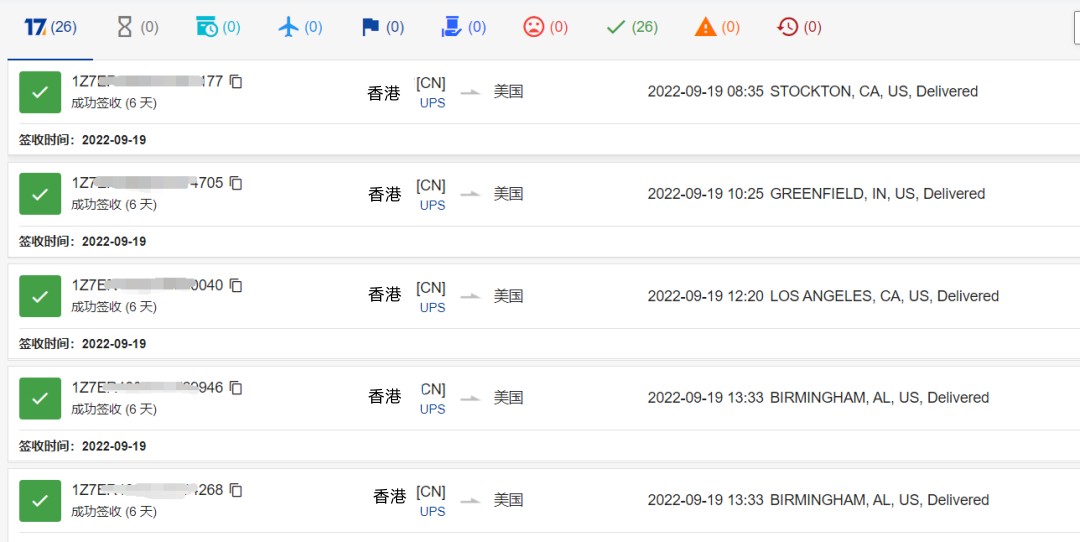Open the UPS carrier link in Stockton row

pos(432,103)
